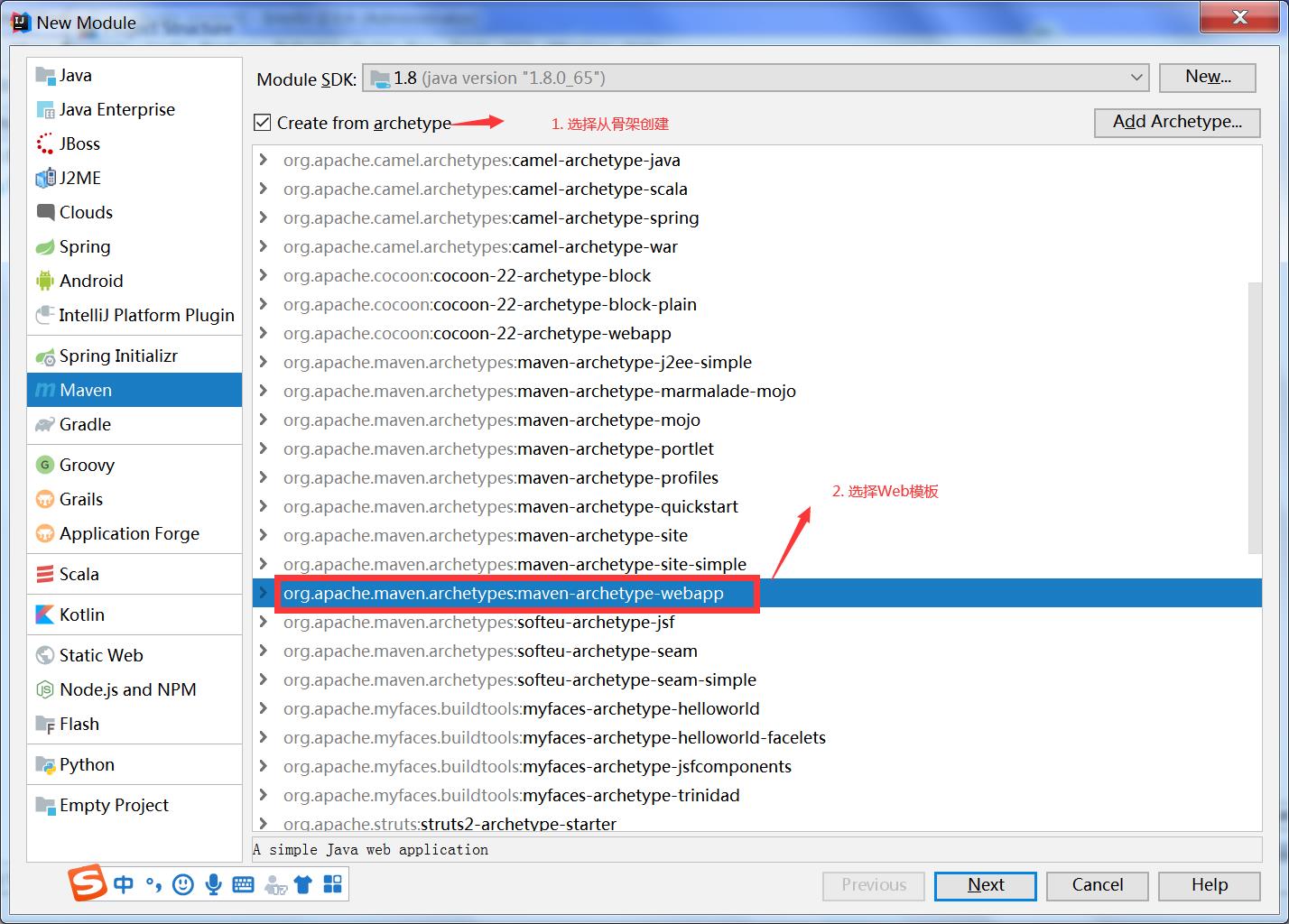Select myfaces-archetype-helloworld-facelets row

click(x=756, y=737)
